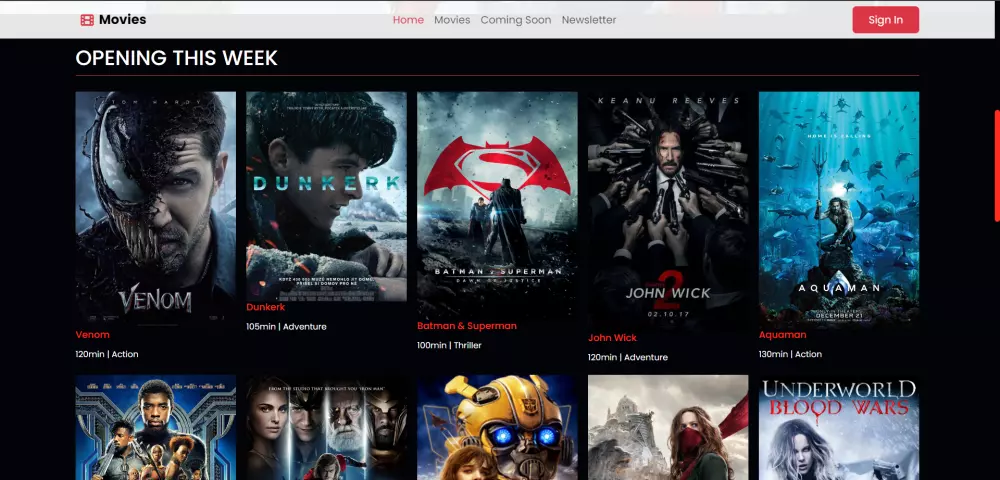Image resolution: width=1000 pixels, height=480 pixels.
Task: Open the Batman v Superman poster
Action: click(497, 205)
